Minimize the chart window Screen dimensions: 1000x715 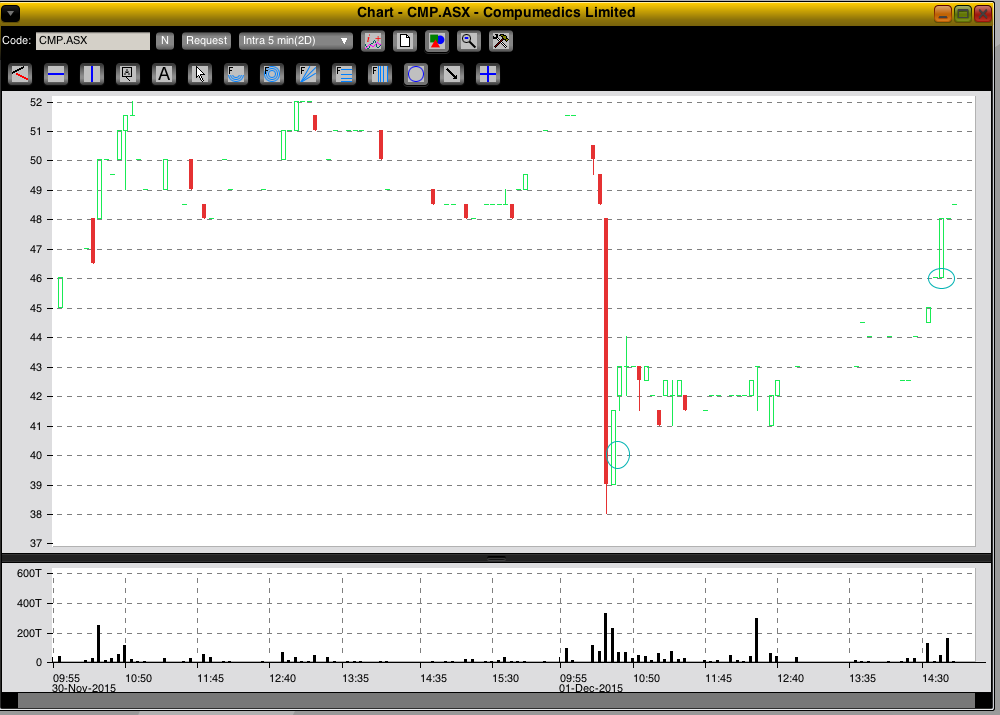[943, 13]
